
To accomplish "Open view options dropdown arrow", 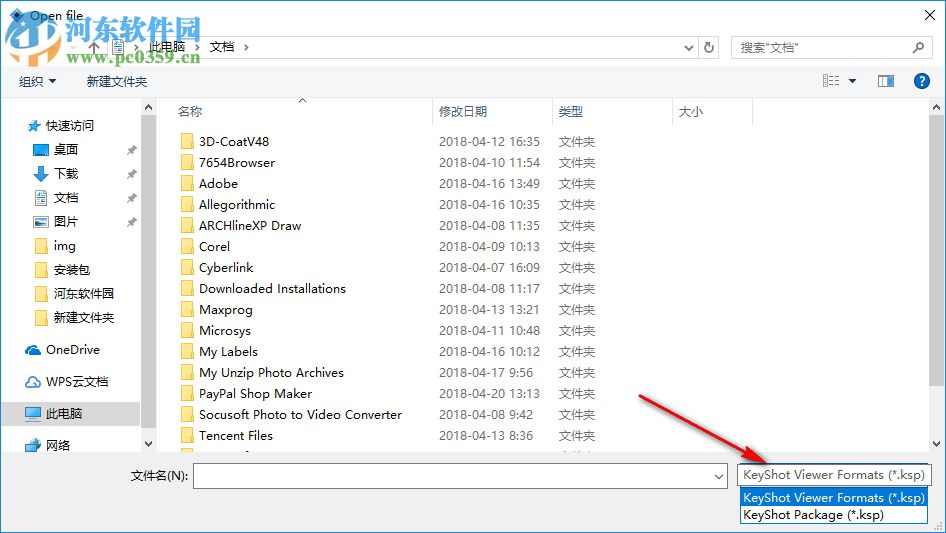I will (x=852, y=81).
